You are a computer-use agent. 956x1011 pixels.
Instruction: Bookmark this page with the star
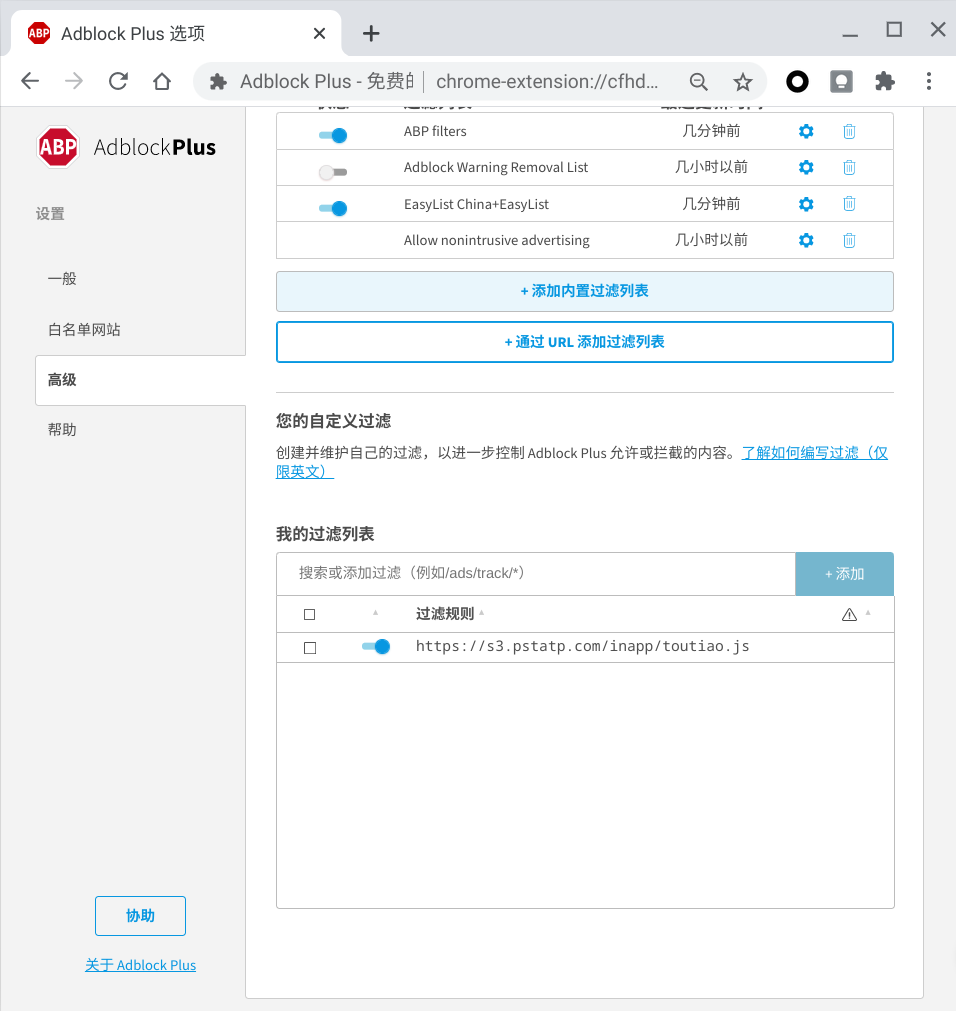tap(743, 82)
